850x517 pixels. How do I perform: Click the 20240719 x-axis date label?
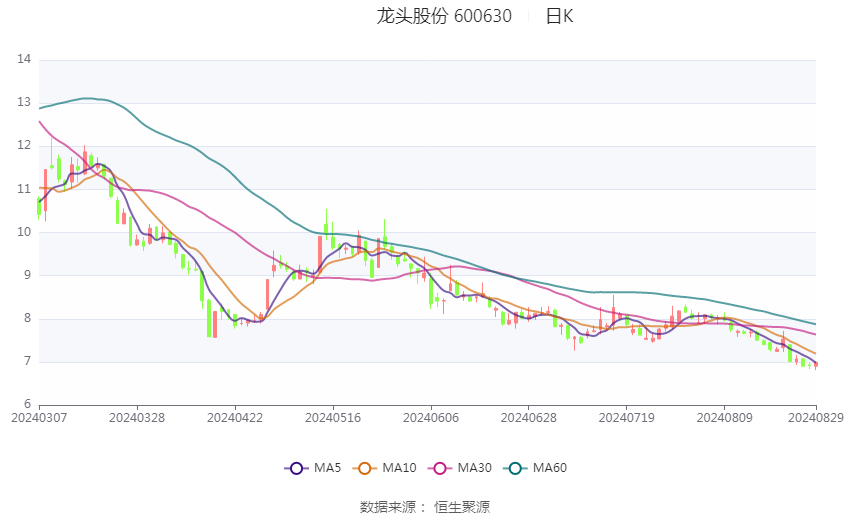pos(627,418)
